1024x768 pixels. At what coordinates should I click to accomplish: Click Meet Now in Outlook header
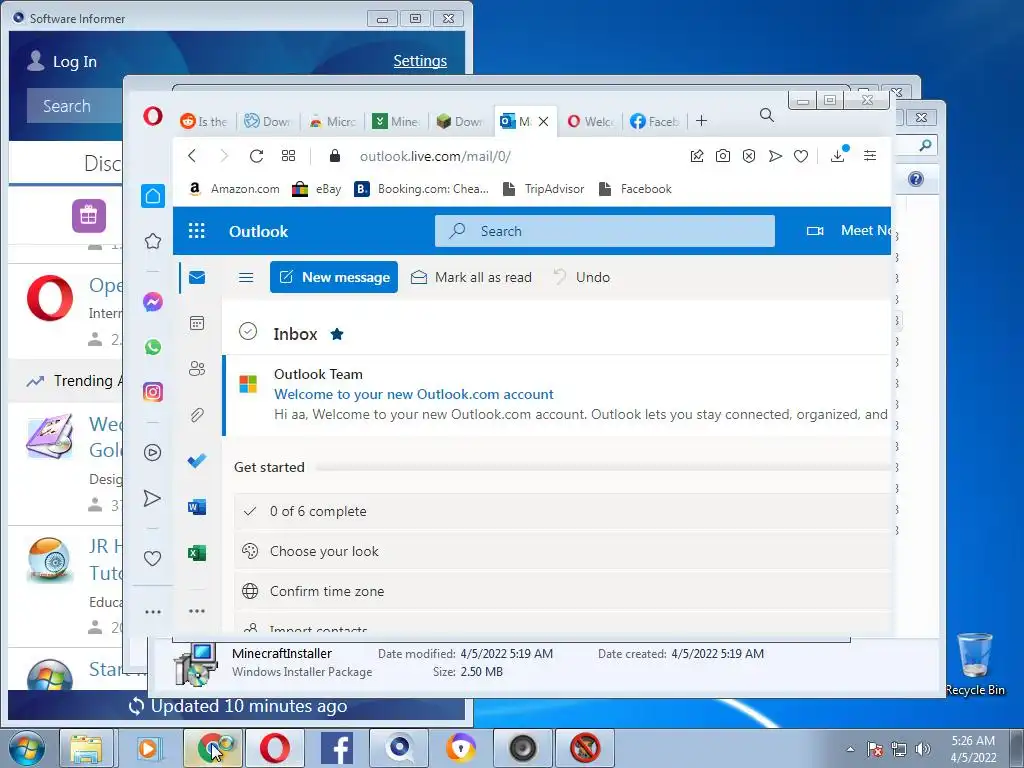(x=848, y=231)
